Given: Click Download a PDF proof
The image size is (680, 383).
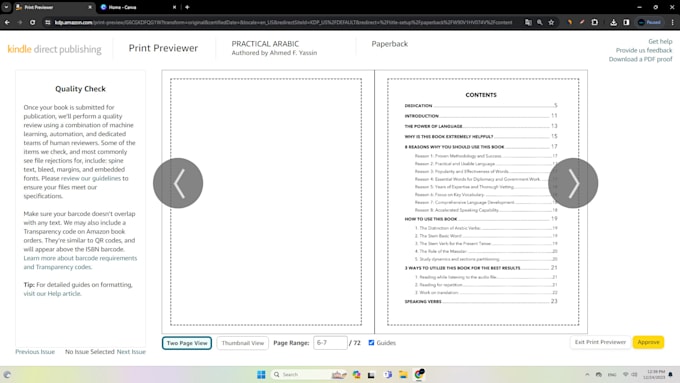Looking at the screenshot, I should click(640, 59).
